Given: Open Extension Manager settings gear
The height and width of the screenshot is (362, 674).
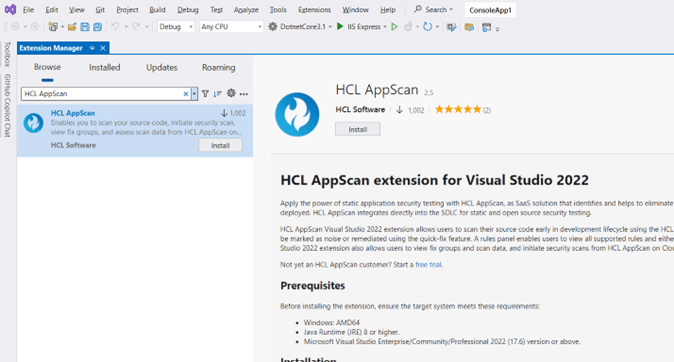Looking at the screenshot, I should pos(231,93).
